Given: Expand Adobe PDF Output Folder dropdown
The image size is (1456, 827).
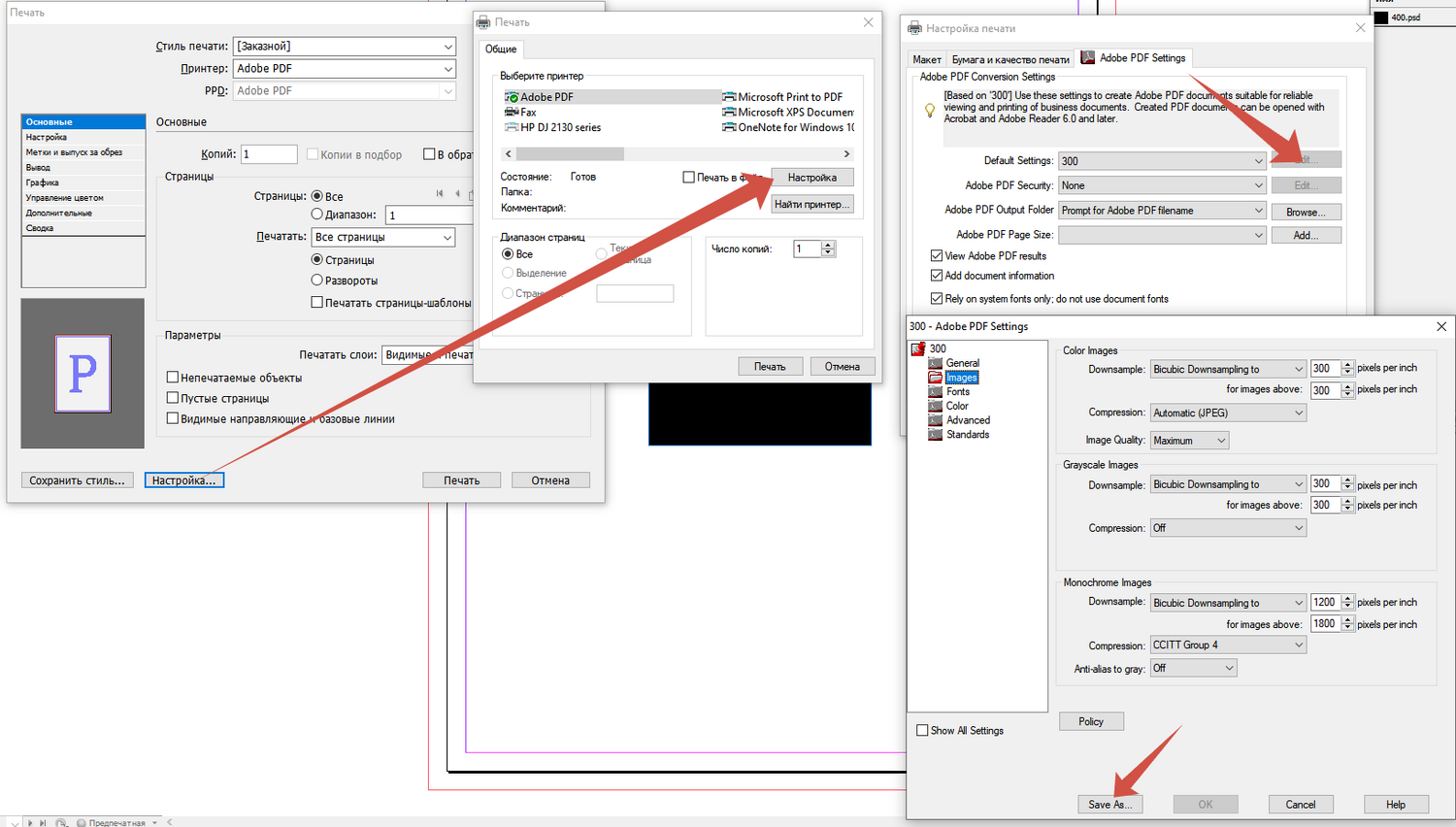Looking at the screenshot, I should pyautogui.click(x=1162, y=211).
